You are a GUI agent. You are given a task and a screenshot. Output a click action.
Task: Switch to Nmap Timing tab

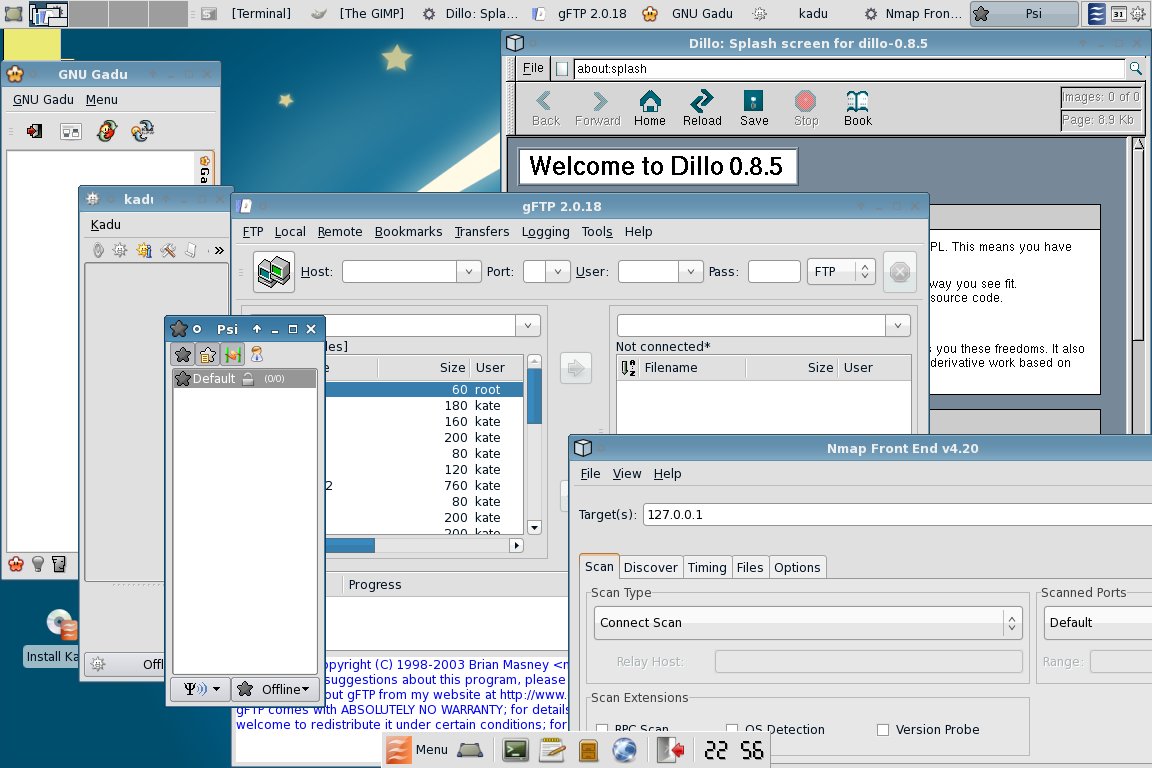[707, 567]
